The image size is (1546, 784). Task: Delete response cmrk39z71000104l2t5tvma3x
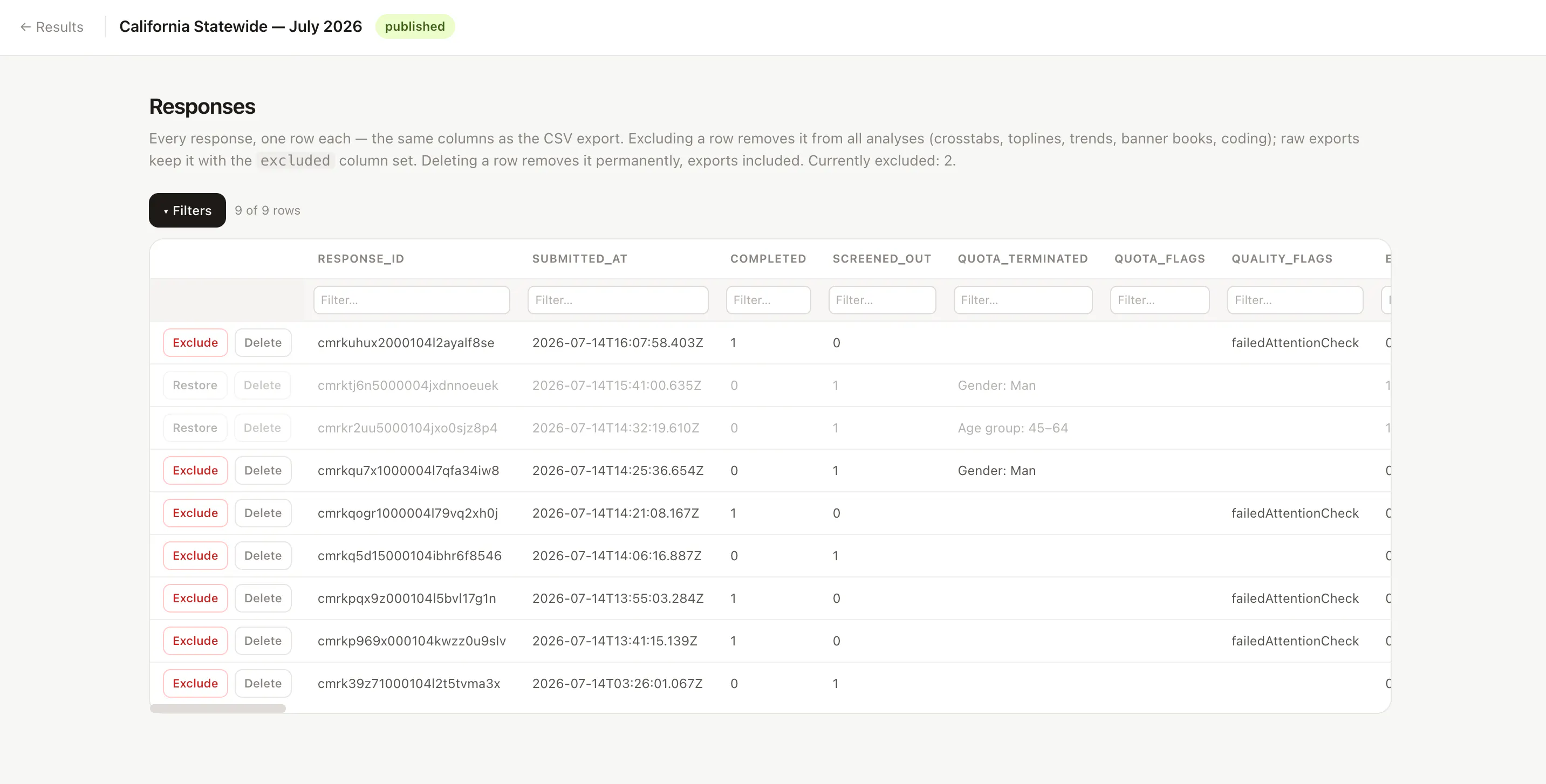(263, 683)
